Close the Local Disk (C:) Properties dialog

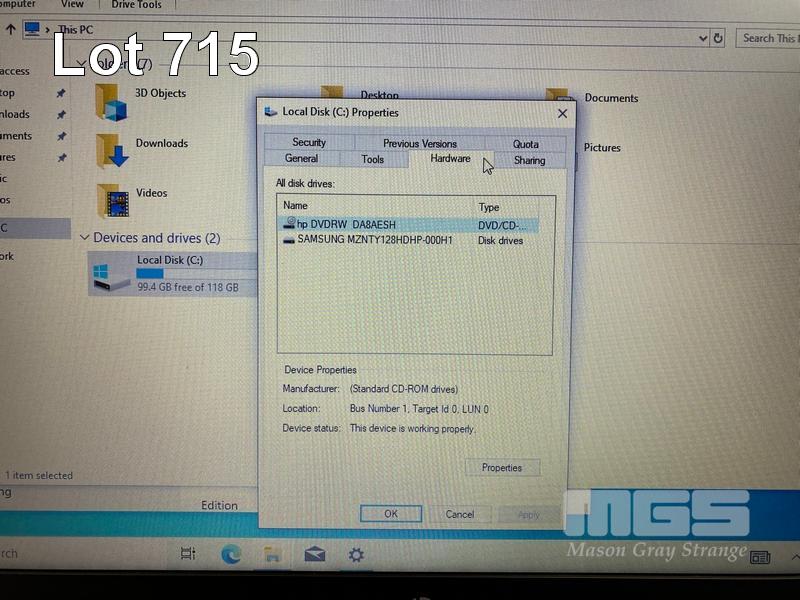point(562,113)
